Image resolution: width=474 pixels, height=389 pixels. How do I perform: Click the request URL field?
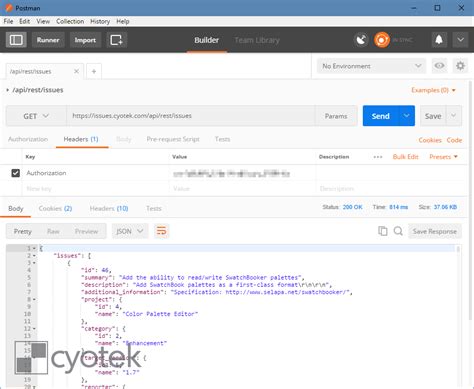pyautogui.click(x=191, y=116)
